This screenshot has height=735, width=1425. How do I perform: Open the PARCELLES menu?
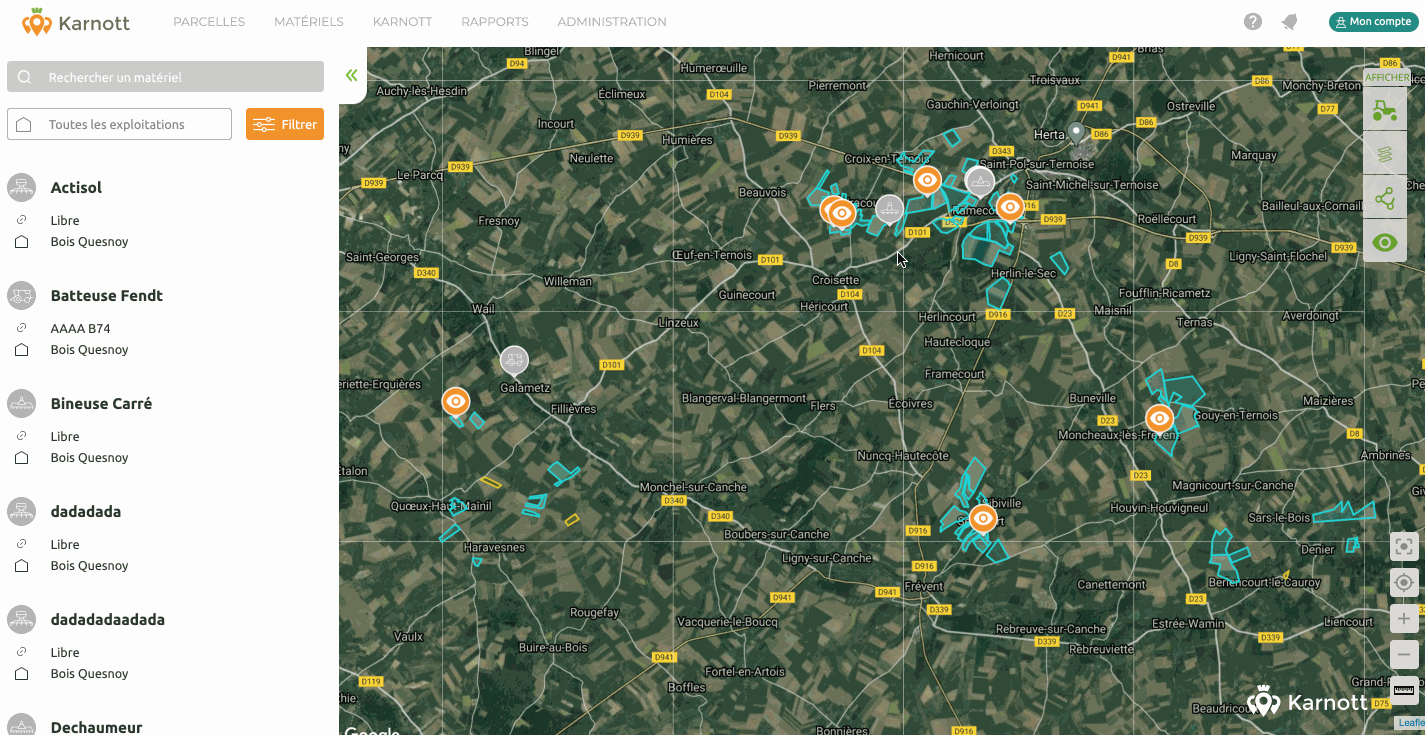pos(209,22)
